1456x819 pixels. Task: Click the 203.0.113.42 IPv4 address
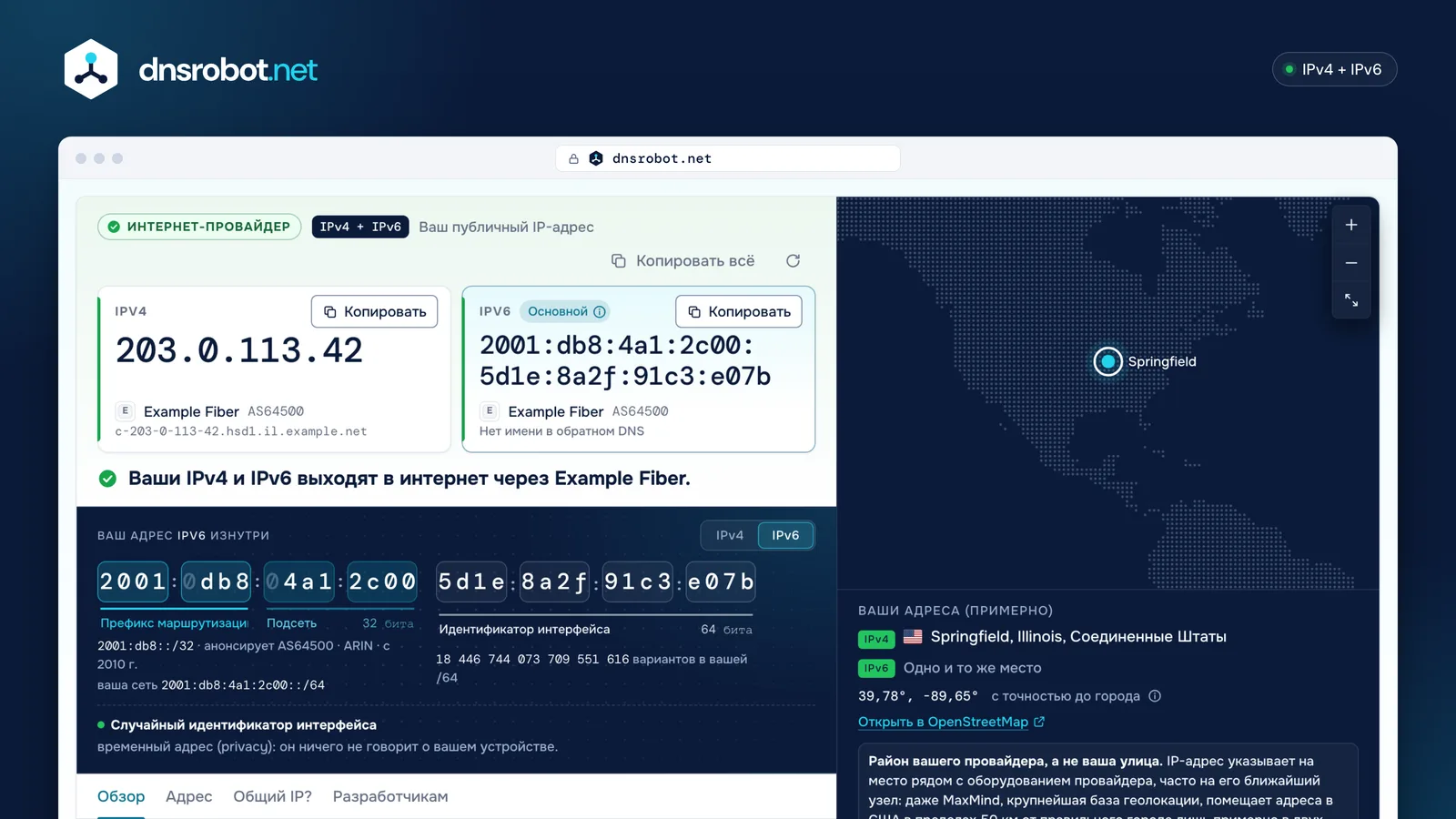pos(239,350)
